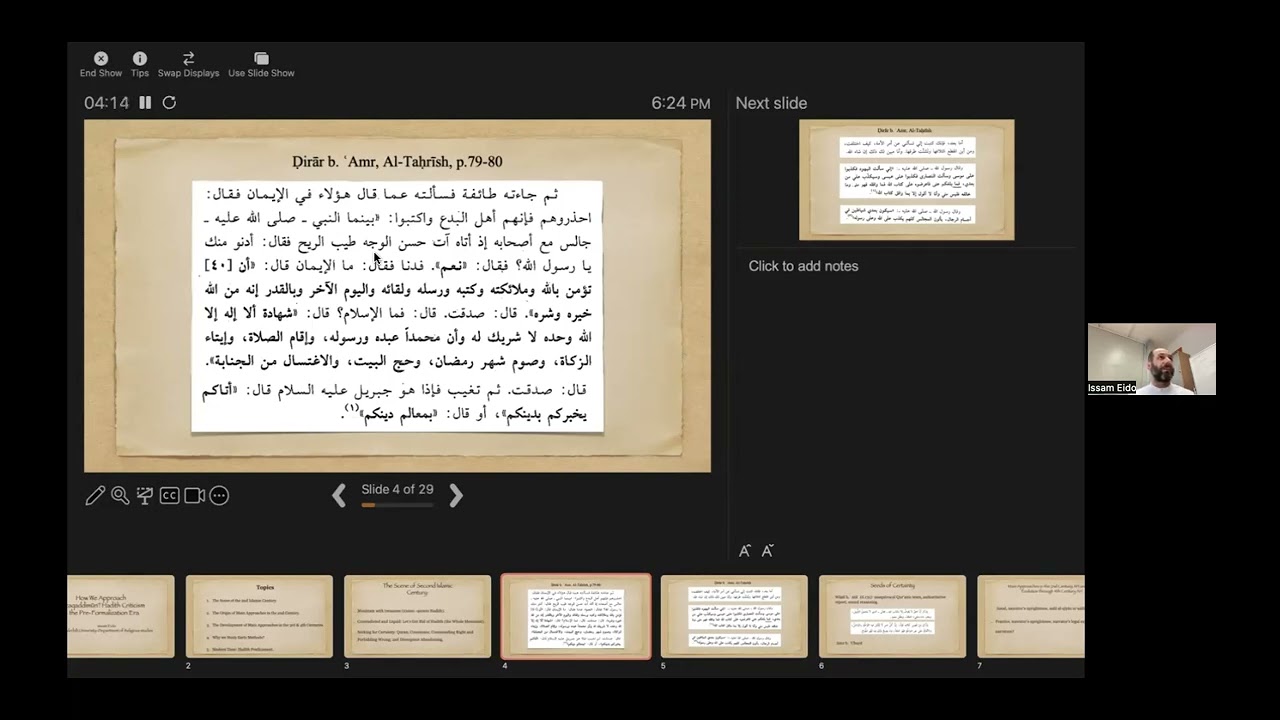Select slide 3 thumbnail in the filmstrip
Viewport: 1280px width, 720px height.
pos(417,616)
